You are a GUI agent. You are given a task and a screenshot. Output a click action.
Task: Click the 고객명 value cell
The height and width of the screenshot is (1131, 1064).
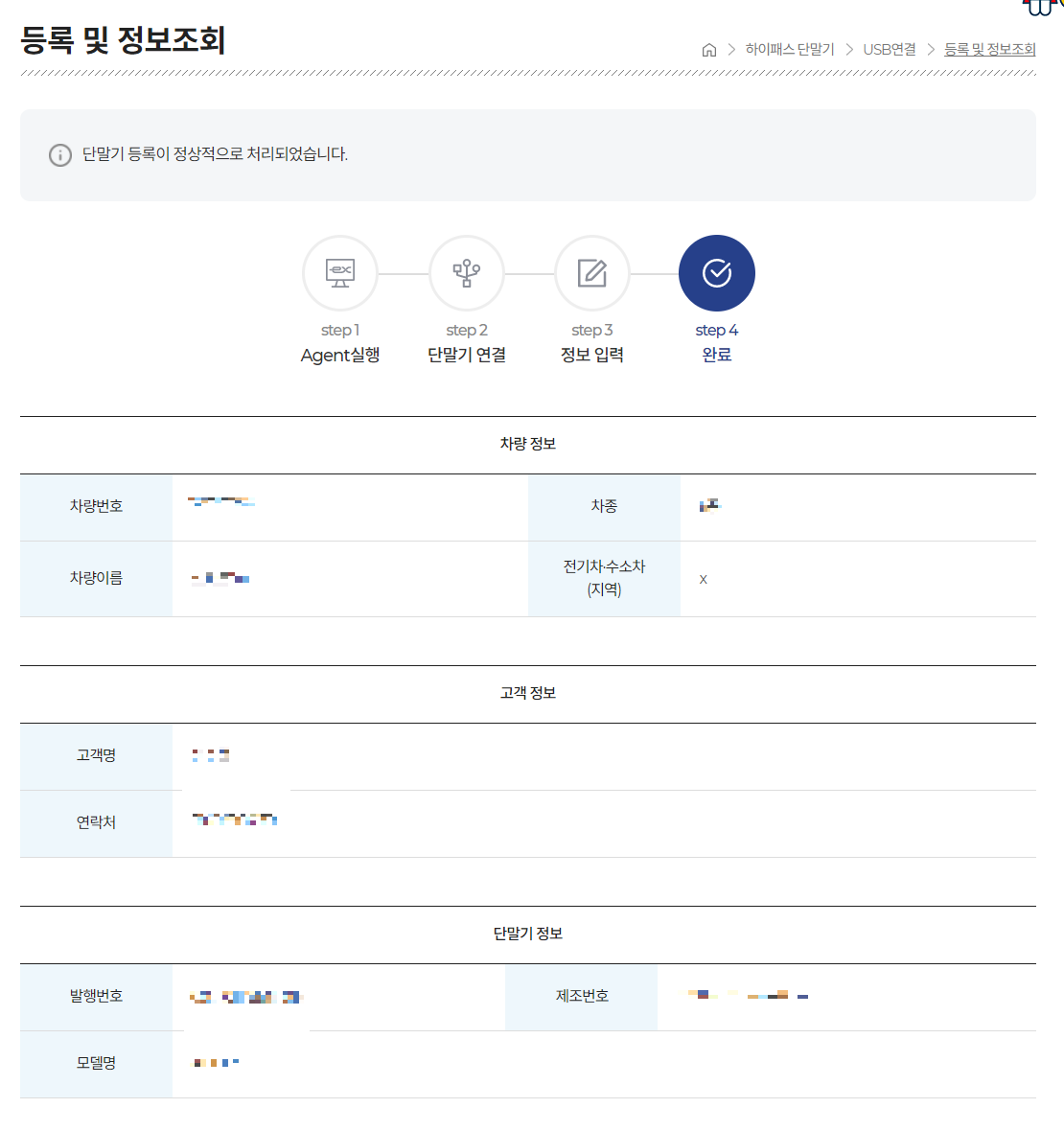tap(213, 754)
